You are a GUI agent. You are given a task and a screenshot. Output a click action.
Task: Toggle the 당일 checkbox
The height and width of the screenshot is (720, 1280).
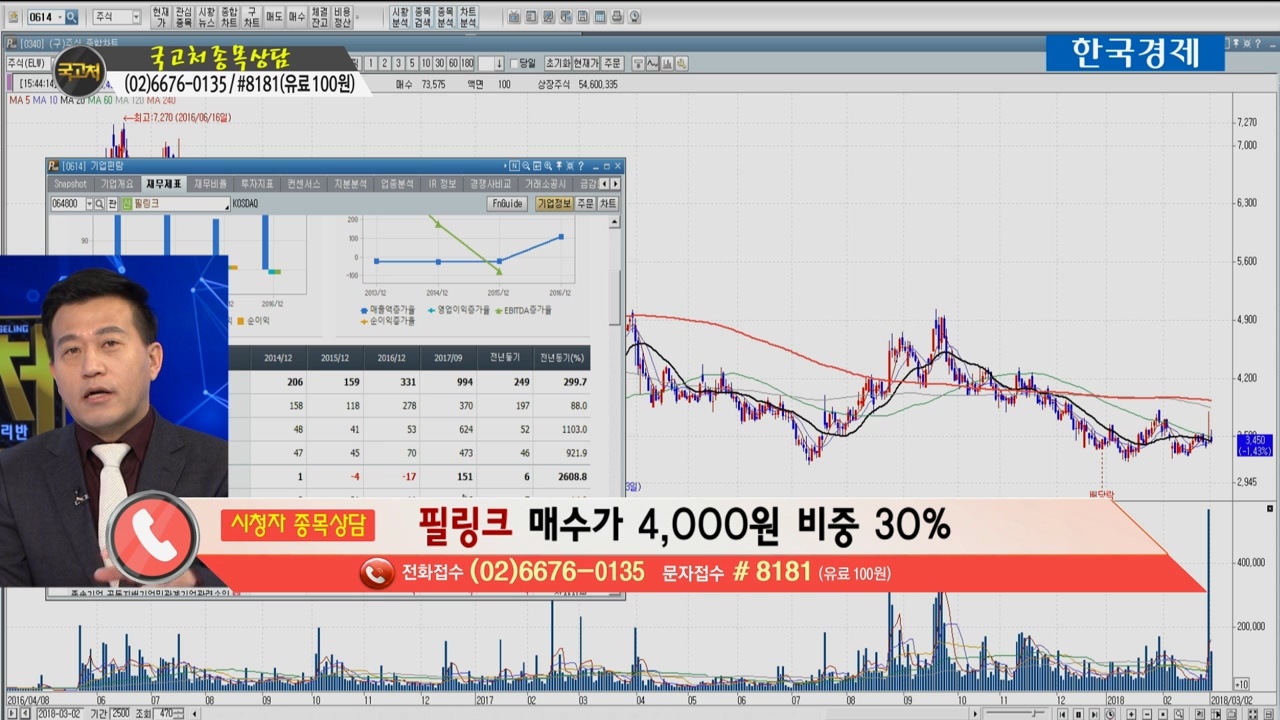tap(515, 63)
